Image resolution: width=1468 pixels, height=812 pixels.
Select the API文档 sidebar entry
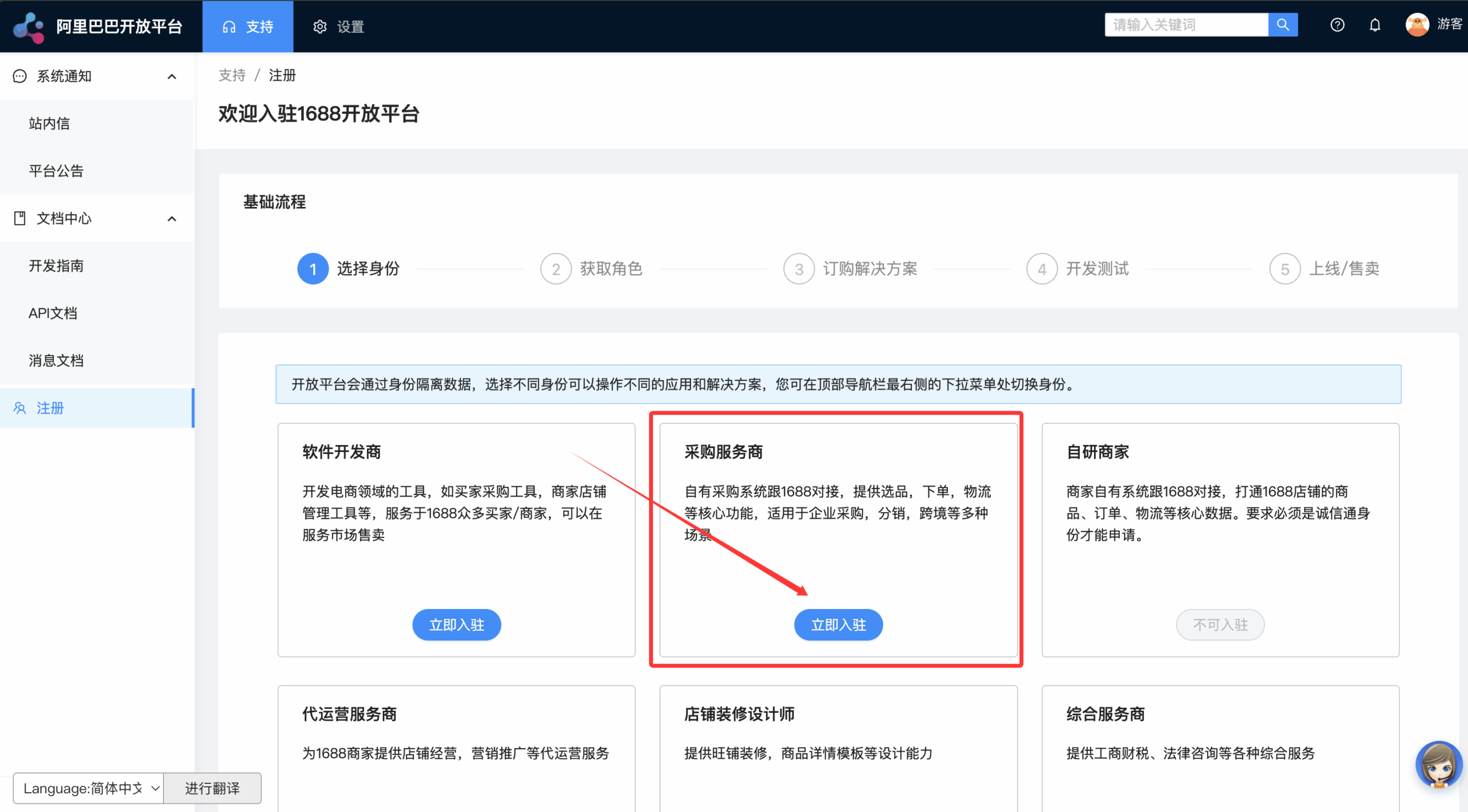tap(53, 313)
